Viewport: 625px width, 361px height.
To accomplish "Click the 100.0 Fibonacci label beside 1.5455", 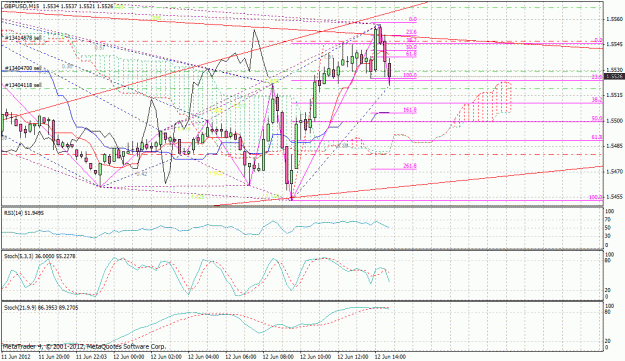I will coord(596,198).
